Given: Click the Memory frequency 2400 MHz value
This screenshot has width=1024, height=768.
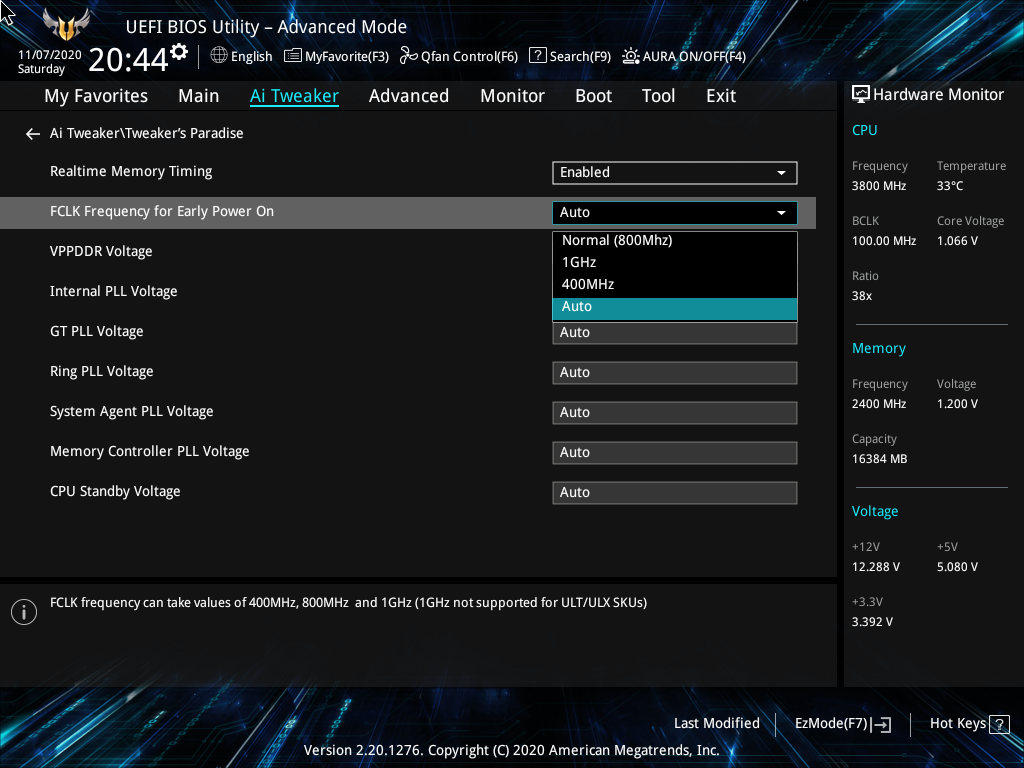Looking at the screenshot, I should point(879,404).
